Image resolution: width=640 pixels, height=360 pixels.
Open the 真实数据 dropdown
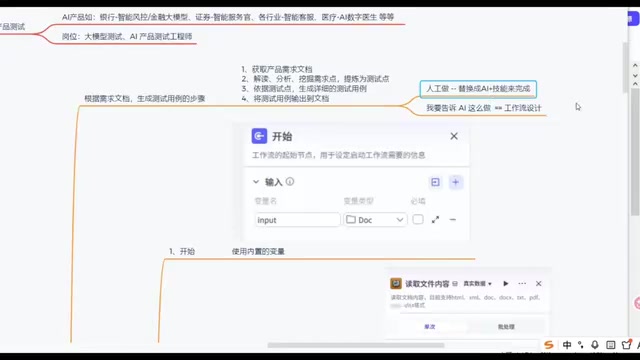[x=477, y=284]
